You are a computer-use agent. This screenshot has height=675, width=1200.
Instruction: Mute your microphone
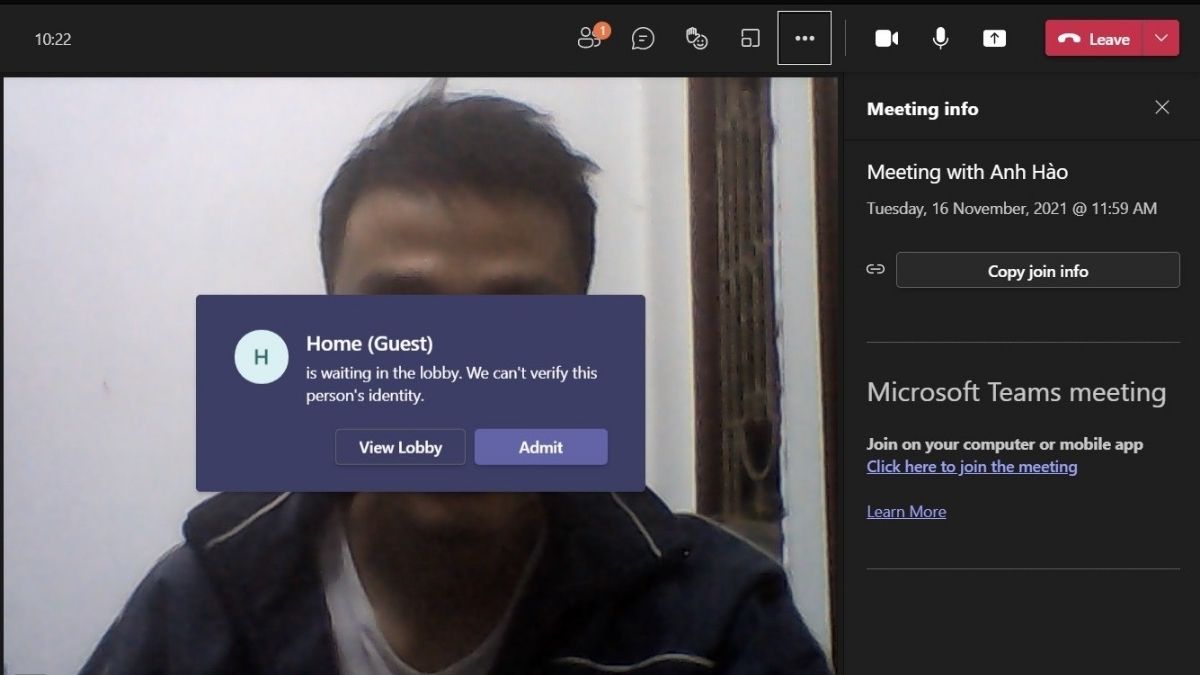[940, 38]
